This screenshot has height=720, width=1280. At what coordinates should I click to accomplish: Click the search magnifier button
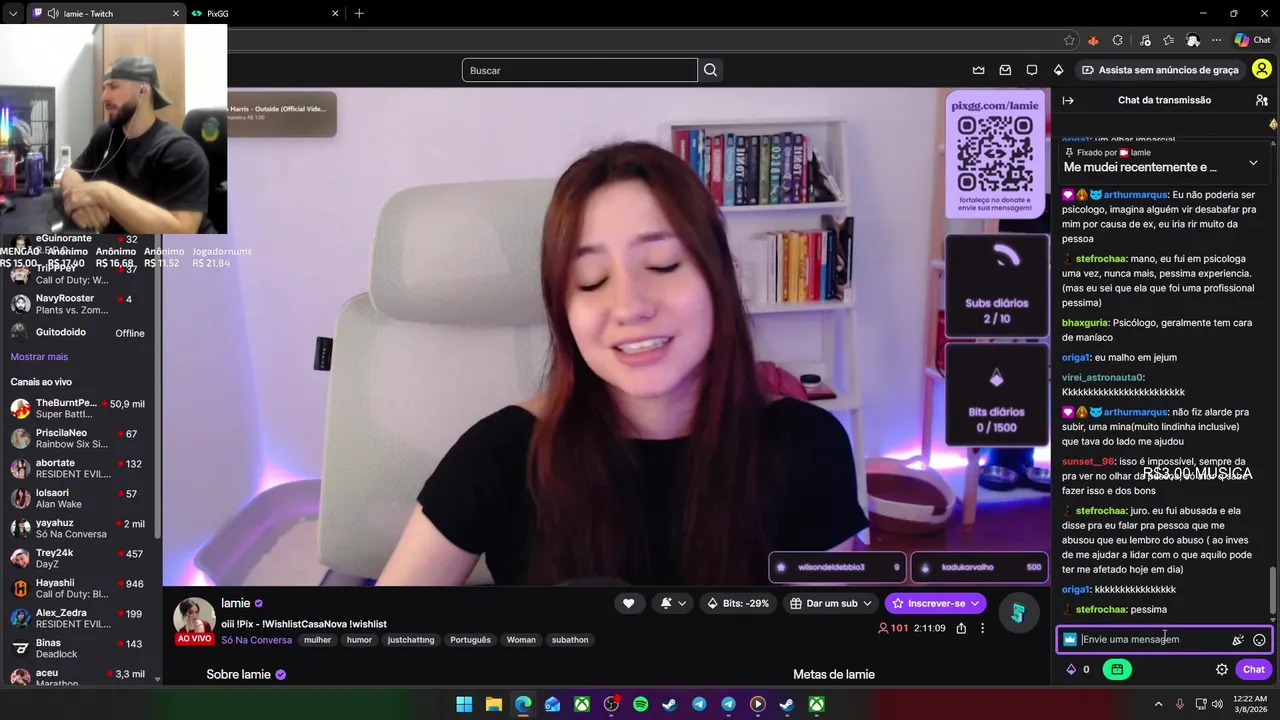pyautogui.click(x=710, y=70)
